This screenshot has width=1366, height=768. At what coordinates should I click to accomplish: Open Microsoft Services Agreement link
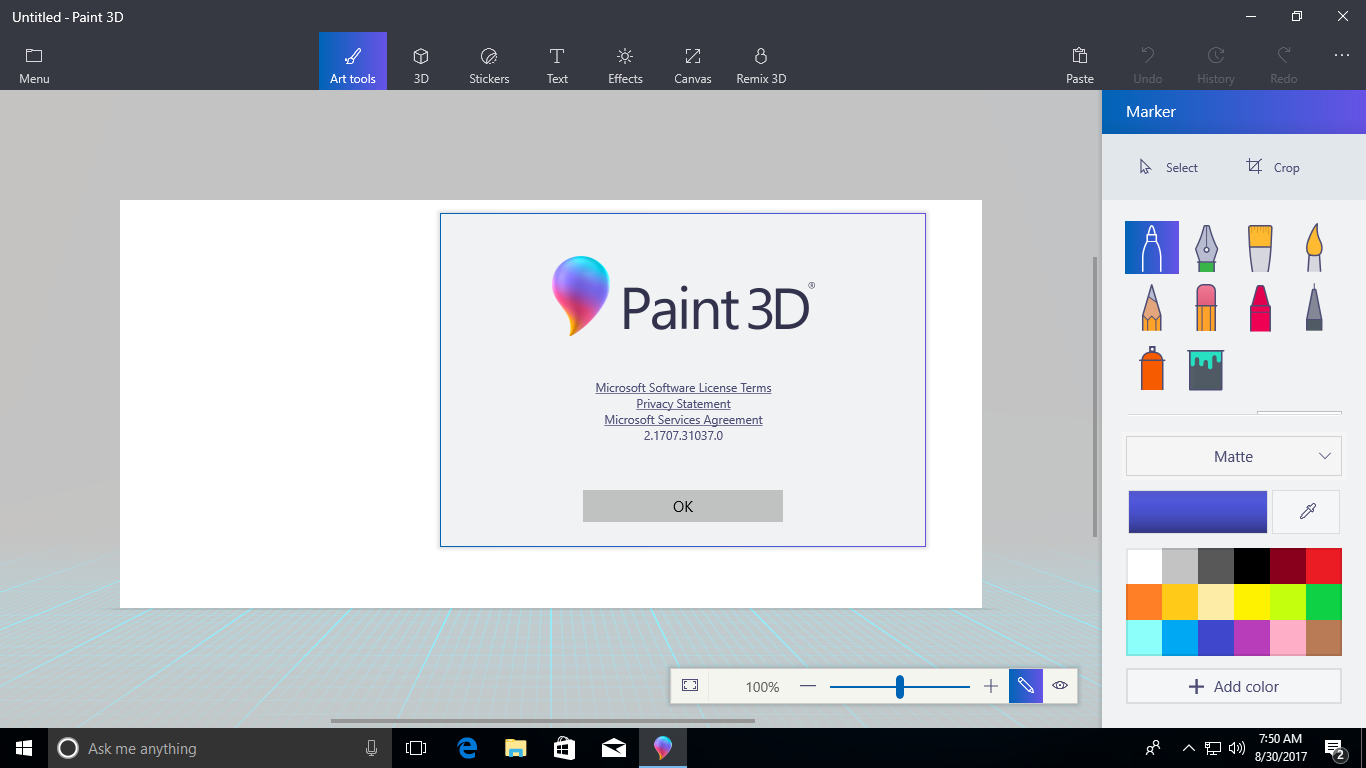683,420
